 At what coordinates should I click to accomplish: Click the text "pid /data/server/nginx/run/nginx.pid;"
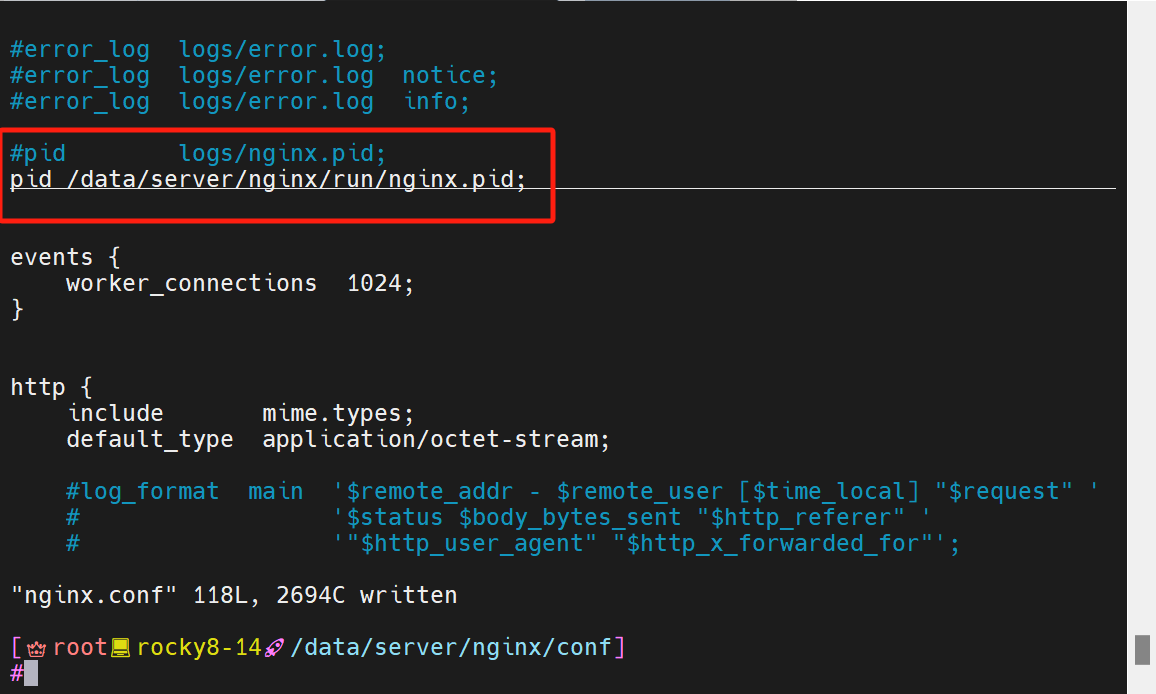coord(268,179)
